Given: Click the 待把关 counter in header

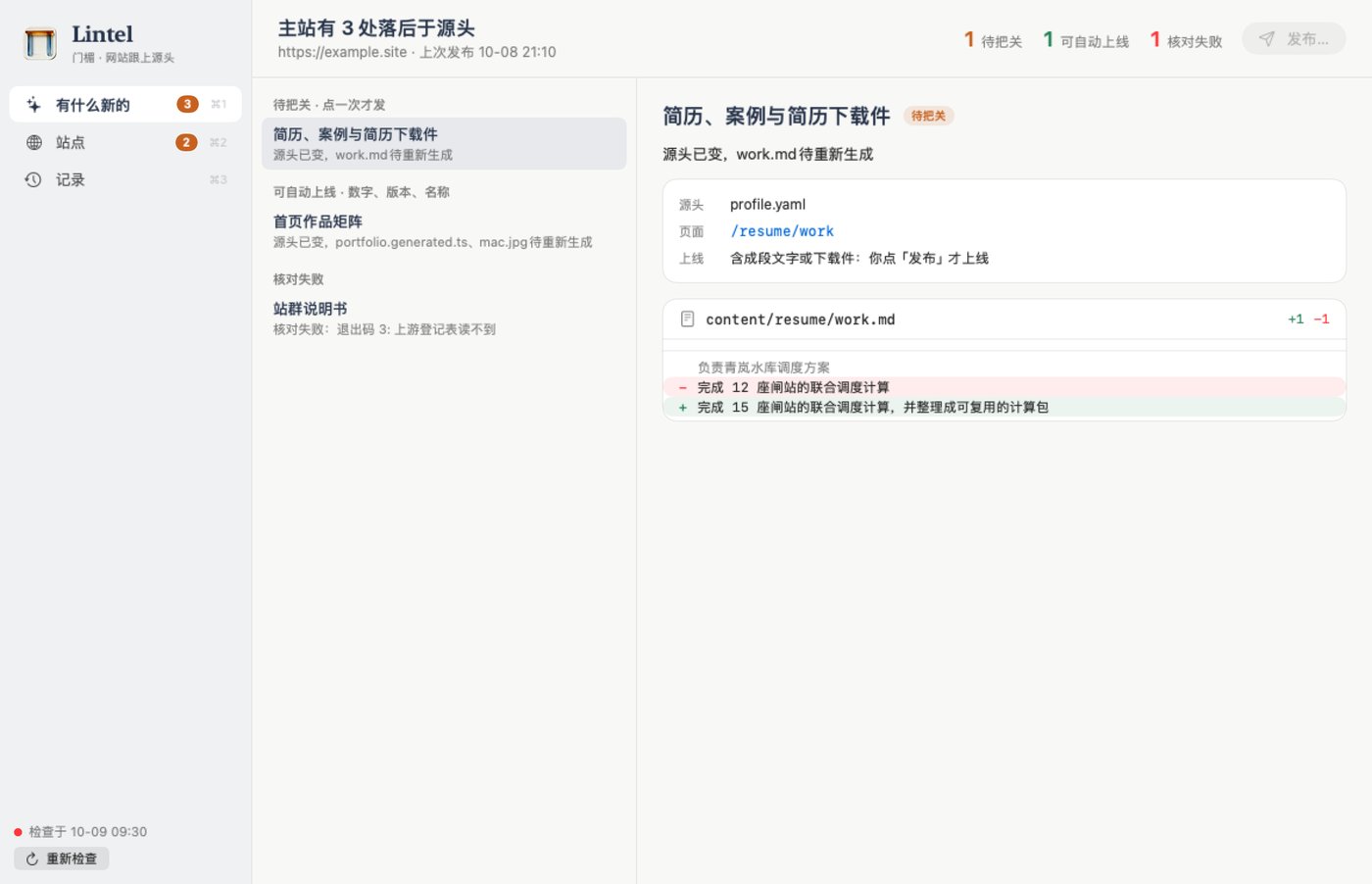Looking at the screenshot, I should click(993, 40).
